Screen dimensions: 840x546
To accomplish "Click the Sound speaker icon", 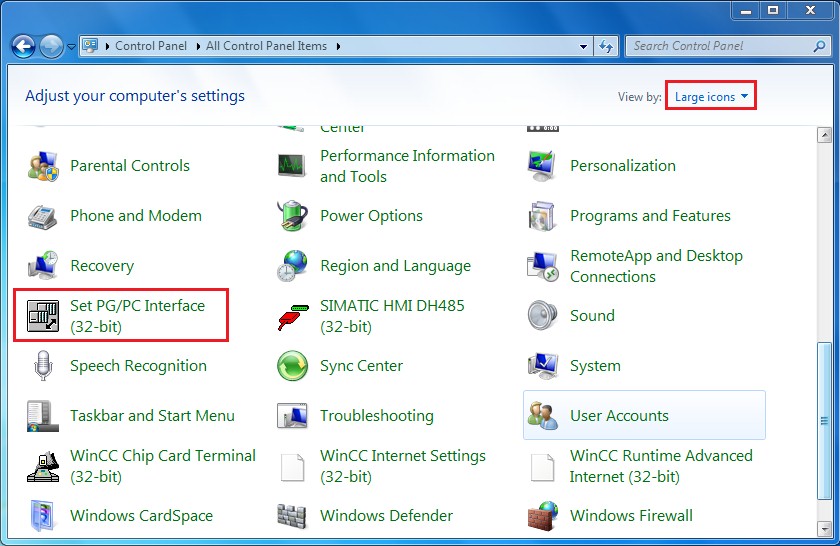I will pyautogui.click(x=542, y=316).
